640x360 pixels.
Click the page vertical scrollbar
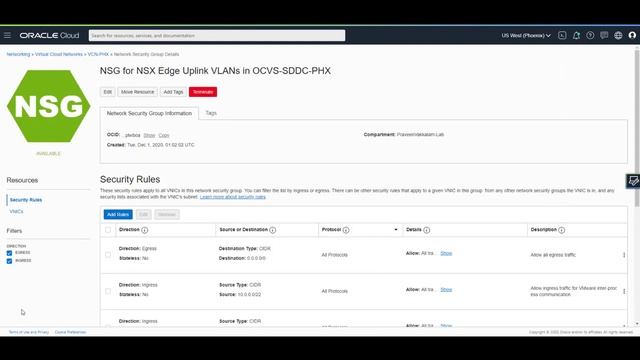(x=637, y=129)
